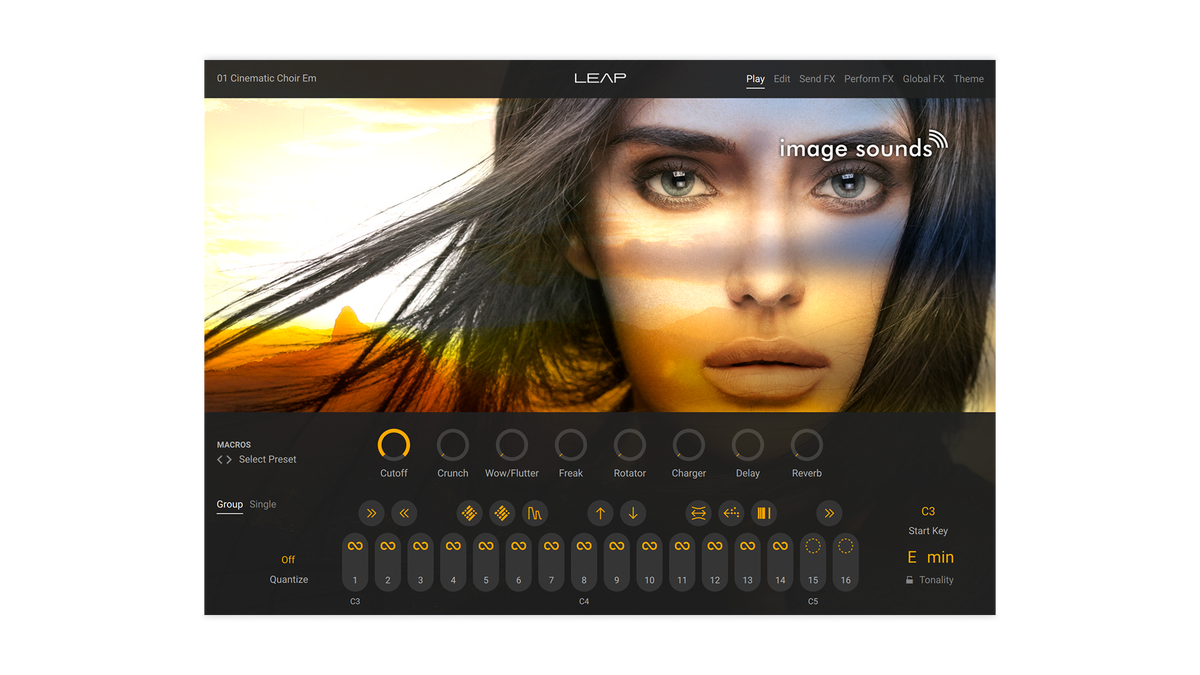The image size is (1200, 675).
Task: Click the Start Key label
Action: coord(928,531)
